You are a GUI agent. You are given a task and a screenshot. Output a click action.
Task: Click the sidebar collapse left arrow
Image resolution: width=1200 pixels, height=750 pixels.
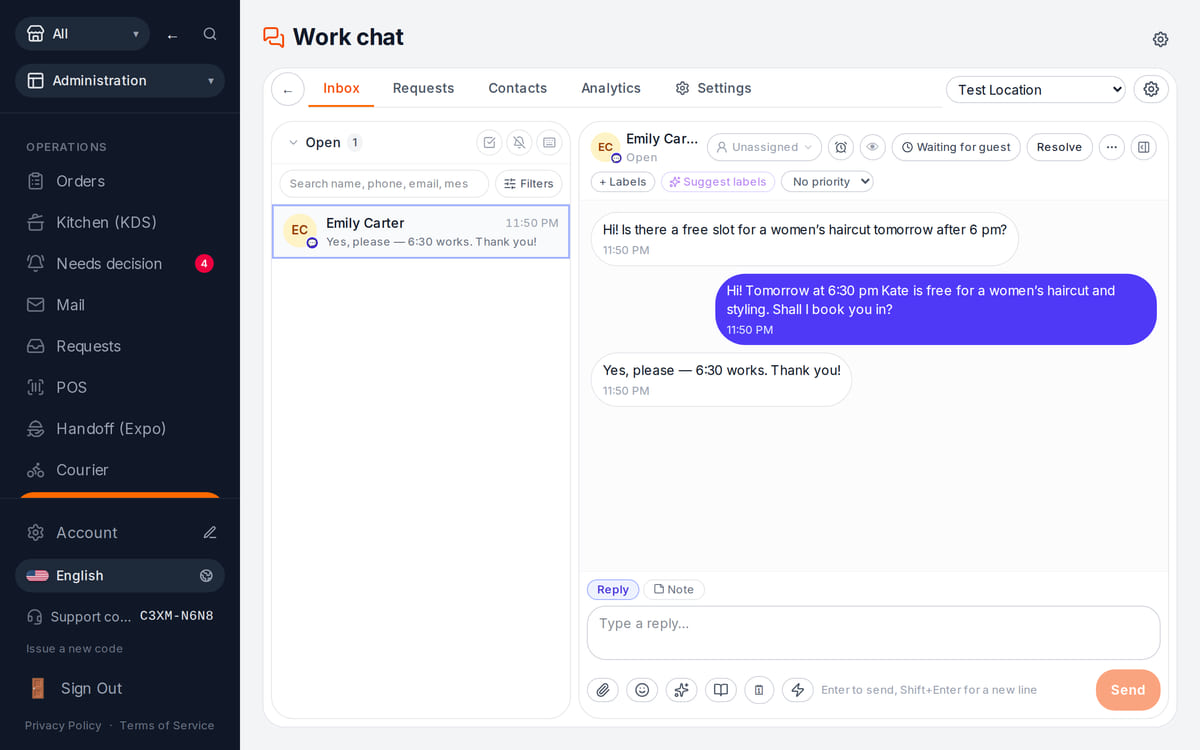pos(172,35)
